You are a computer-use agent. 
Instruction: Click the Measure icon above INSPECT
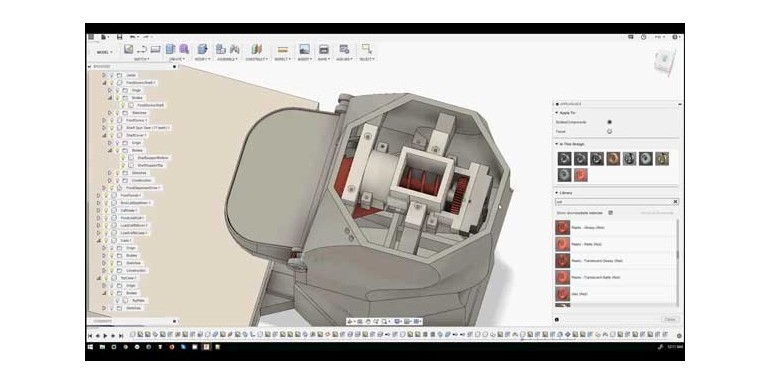click(x=282, y=49)
